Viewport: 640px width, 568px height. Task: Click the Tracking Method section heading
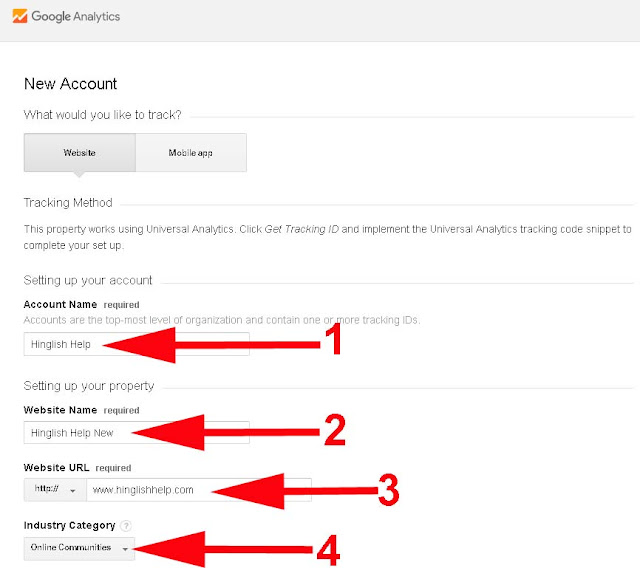68,203
